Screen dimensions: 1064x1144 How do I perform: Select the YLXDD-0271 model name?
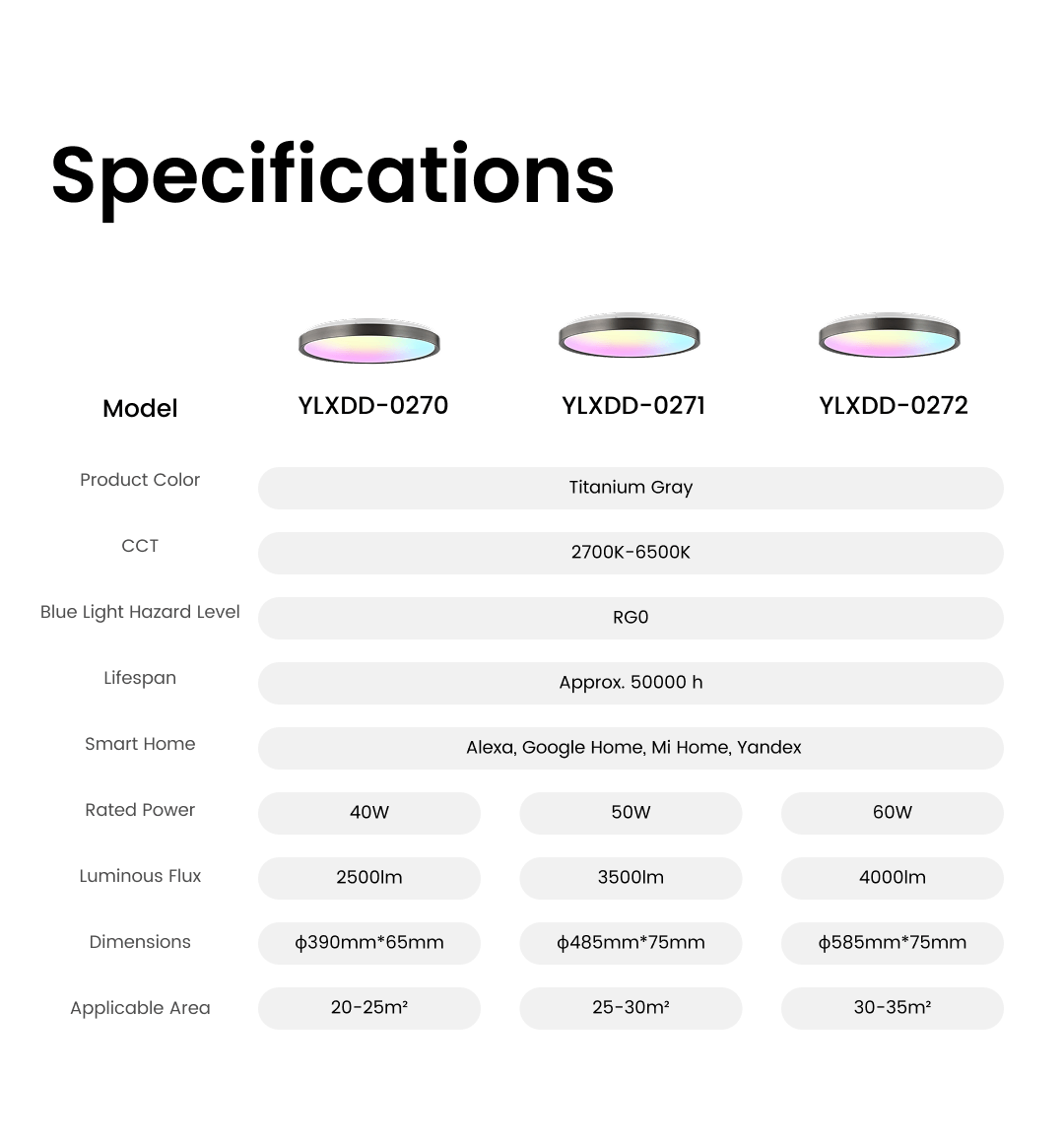pos(633,406)
